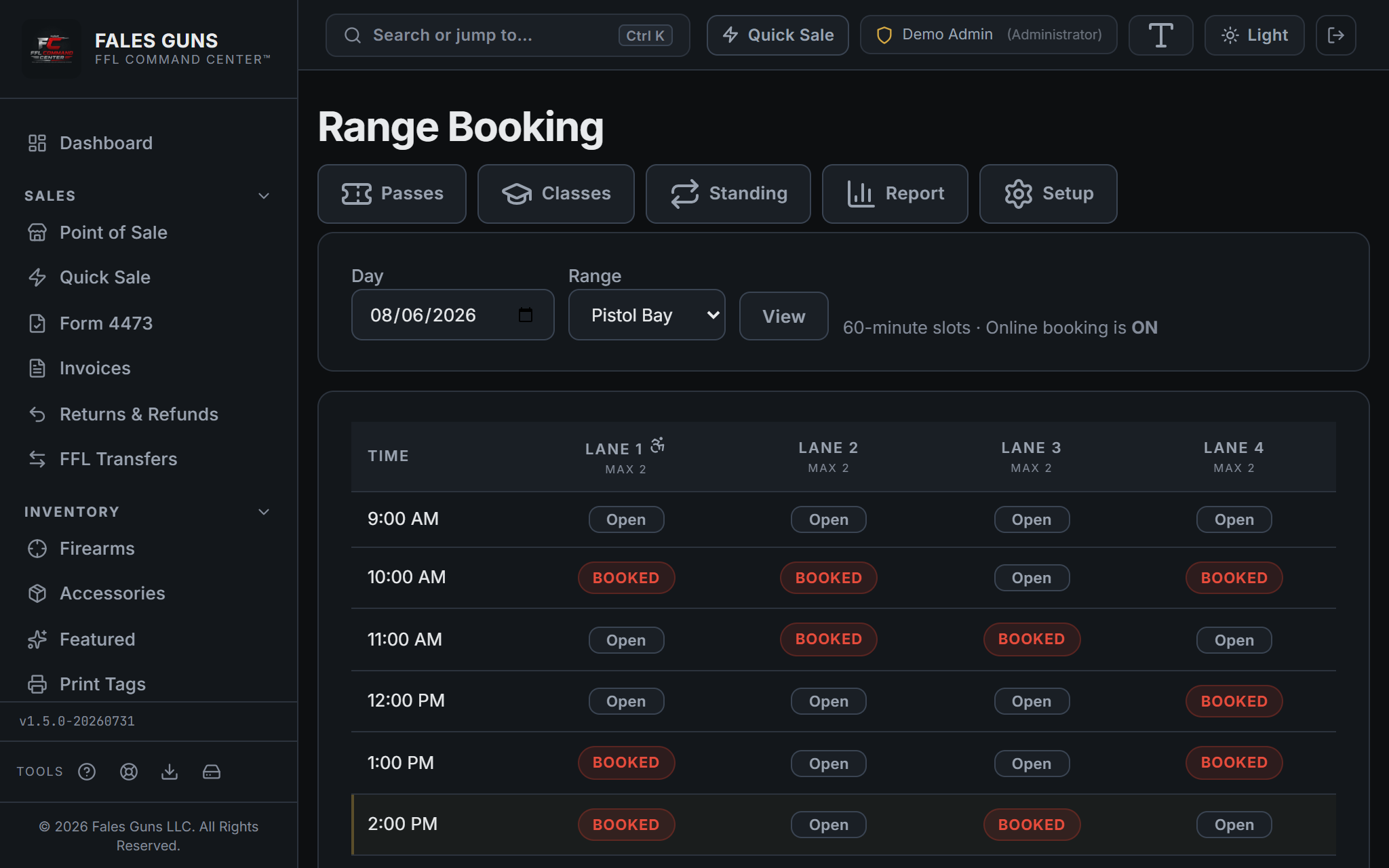Image resolution: width=1389 pixels, height=868 pixels.
Task: Open Returns & Refunds
Action: click(x=149, y=414)
